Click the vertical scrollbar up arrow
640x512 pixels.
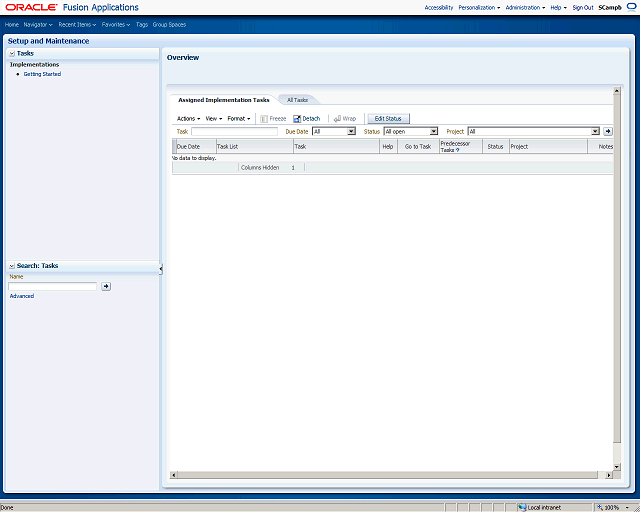tap(617, 90)
